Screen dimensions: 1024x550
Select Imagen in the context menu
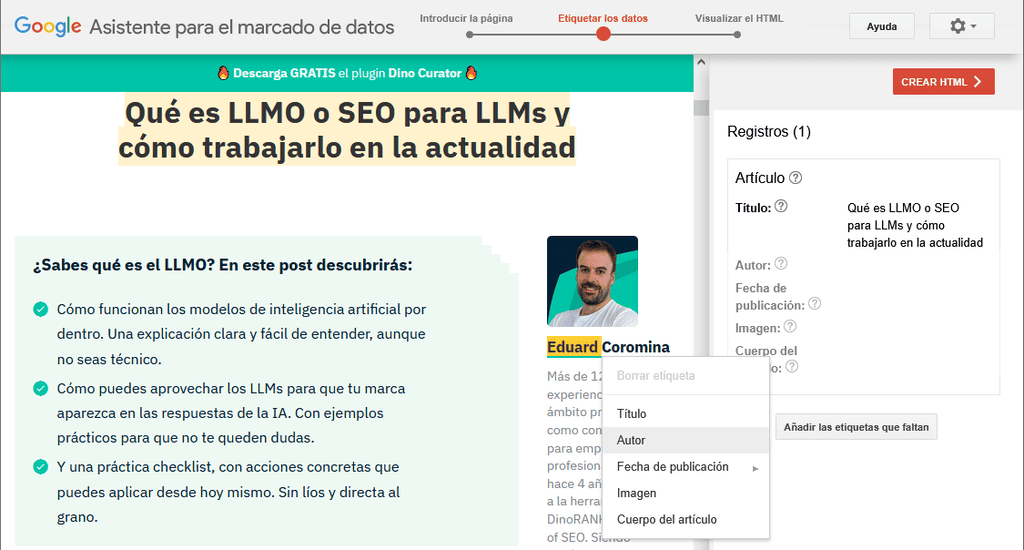tap(637, 493)
